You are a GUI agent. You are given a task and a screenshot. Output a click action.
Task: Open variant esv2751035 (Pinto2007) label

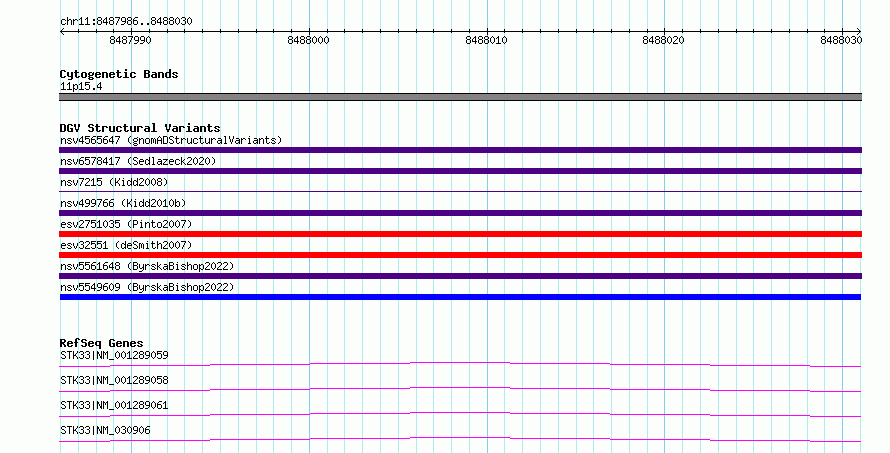pyautogui.click(x=126, y=224)
